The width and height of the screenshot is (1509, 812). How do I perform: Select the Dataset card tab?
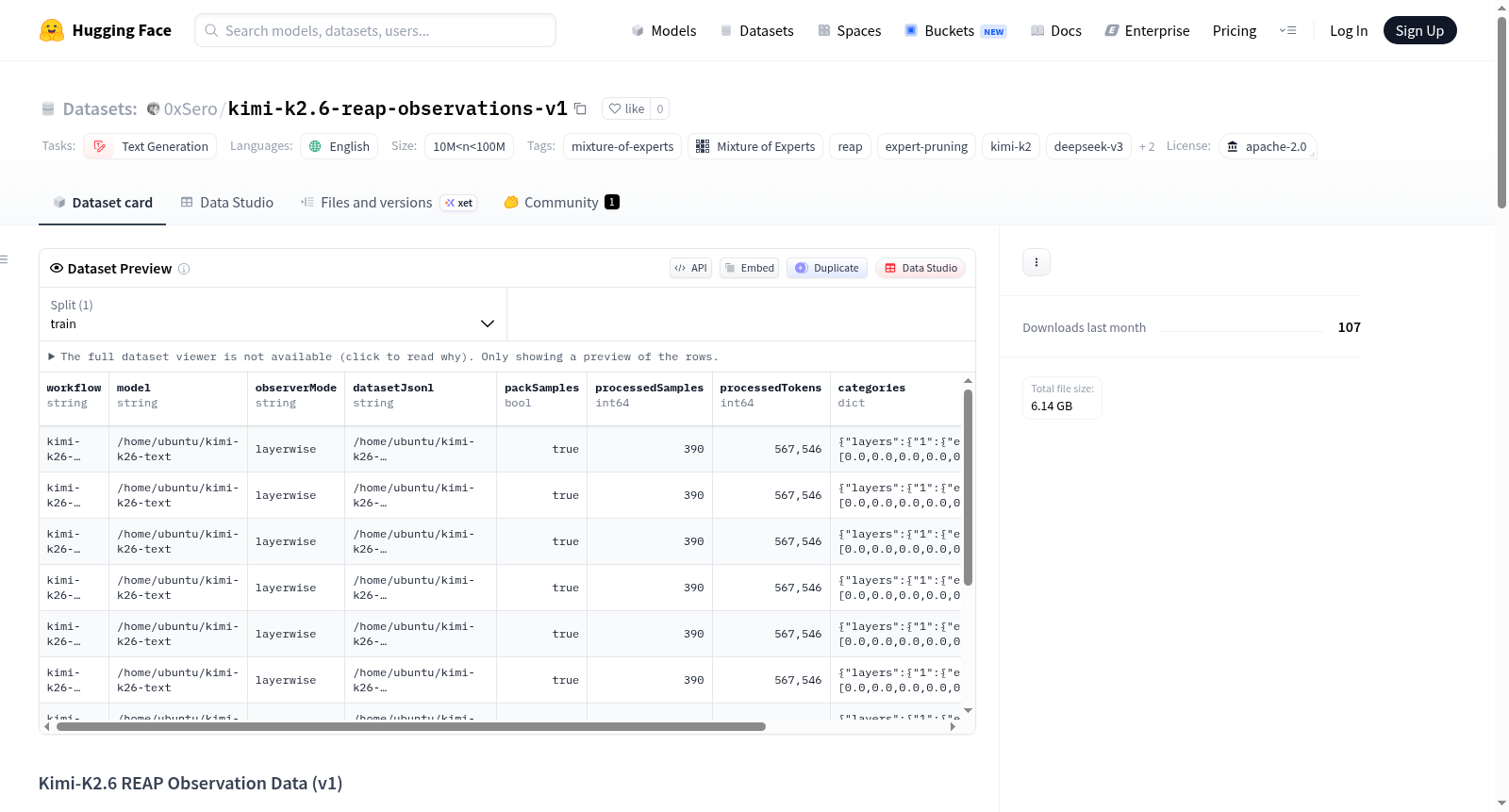(x=103, y=203)
